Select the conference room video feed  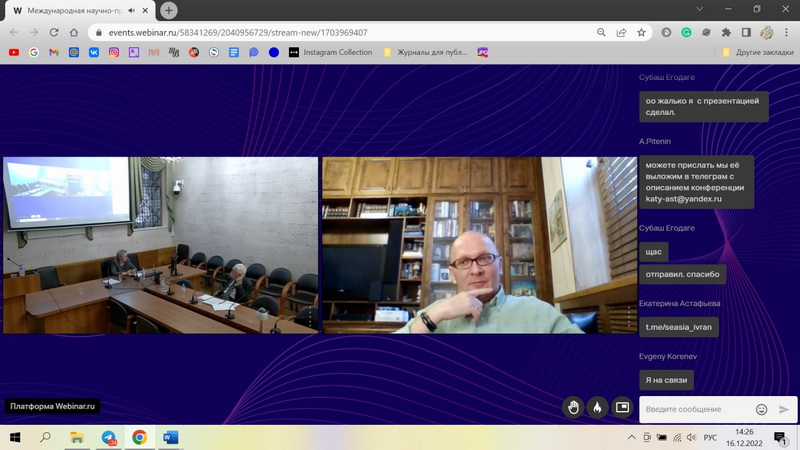point(160,245)
